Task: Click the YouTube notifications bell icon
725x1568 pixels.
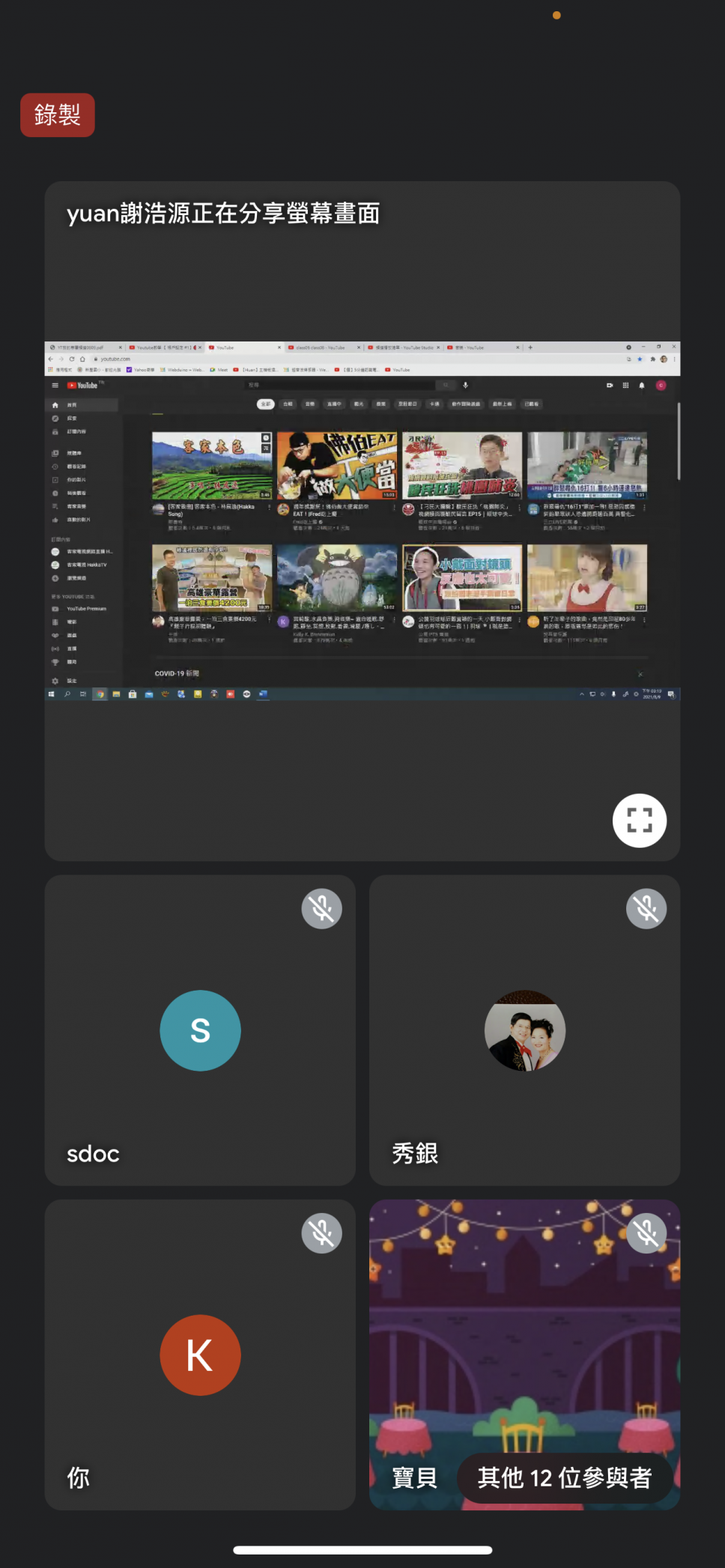Action: [642, 386]
